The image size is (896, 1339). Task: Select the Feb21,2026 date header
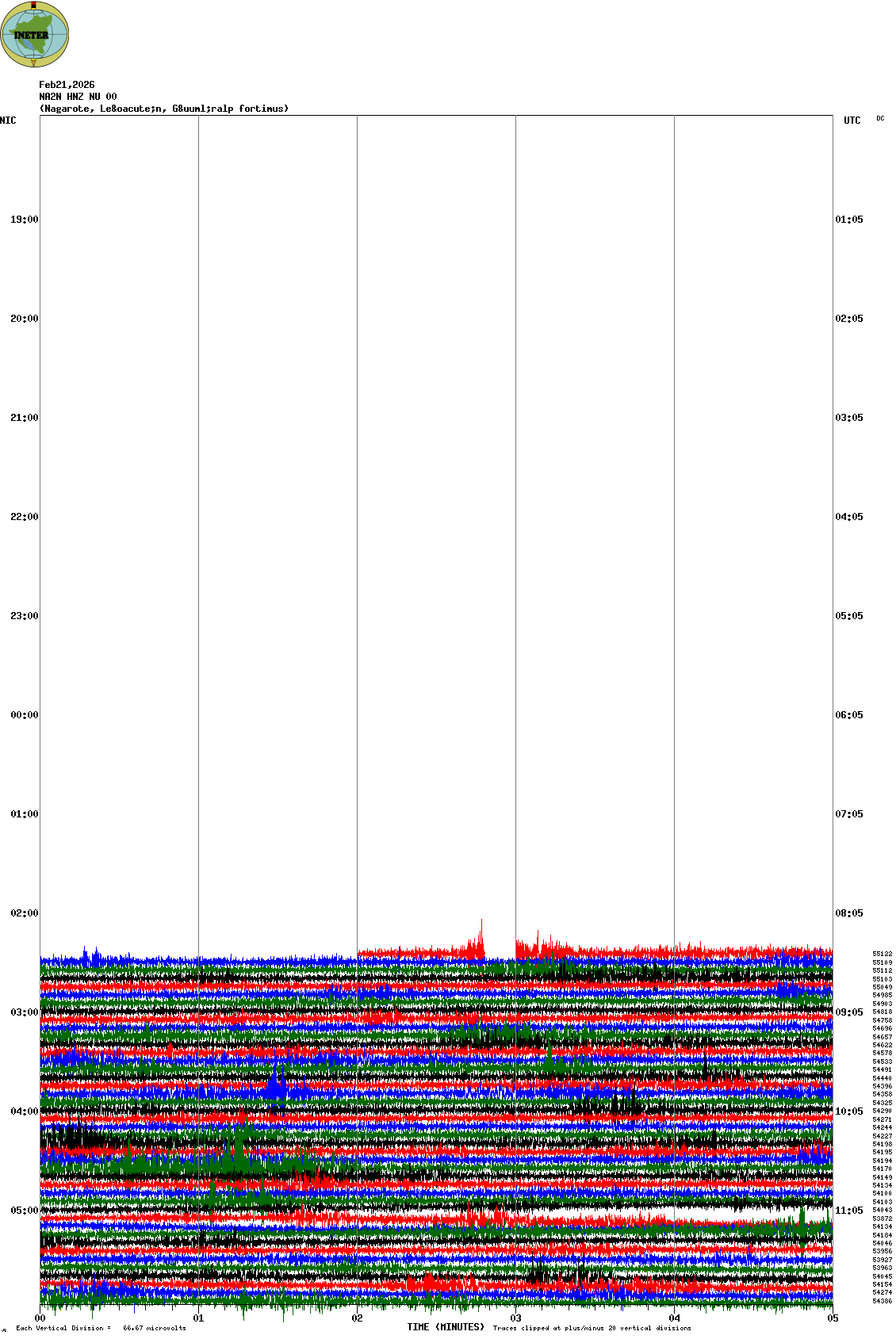click(x=67, y=85)
